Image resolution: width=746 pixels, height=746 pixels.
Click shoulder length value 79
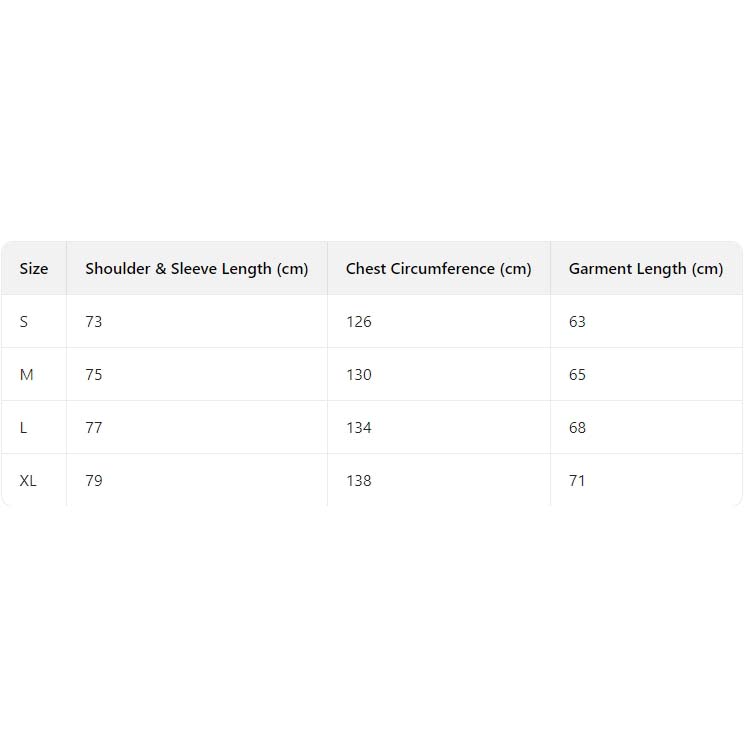[94, 481]
